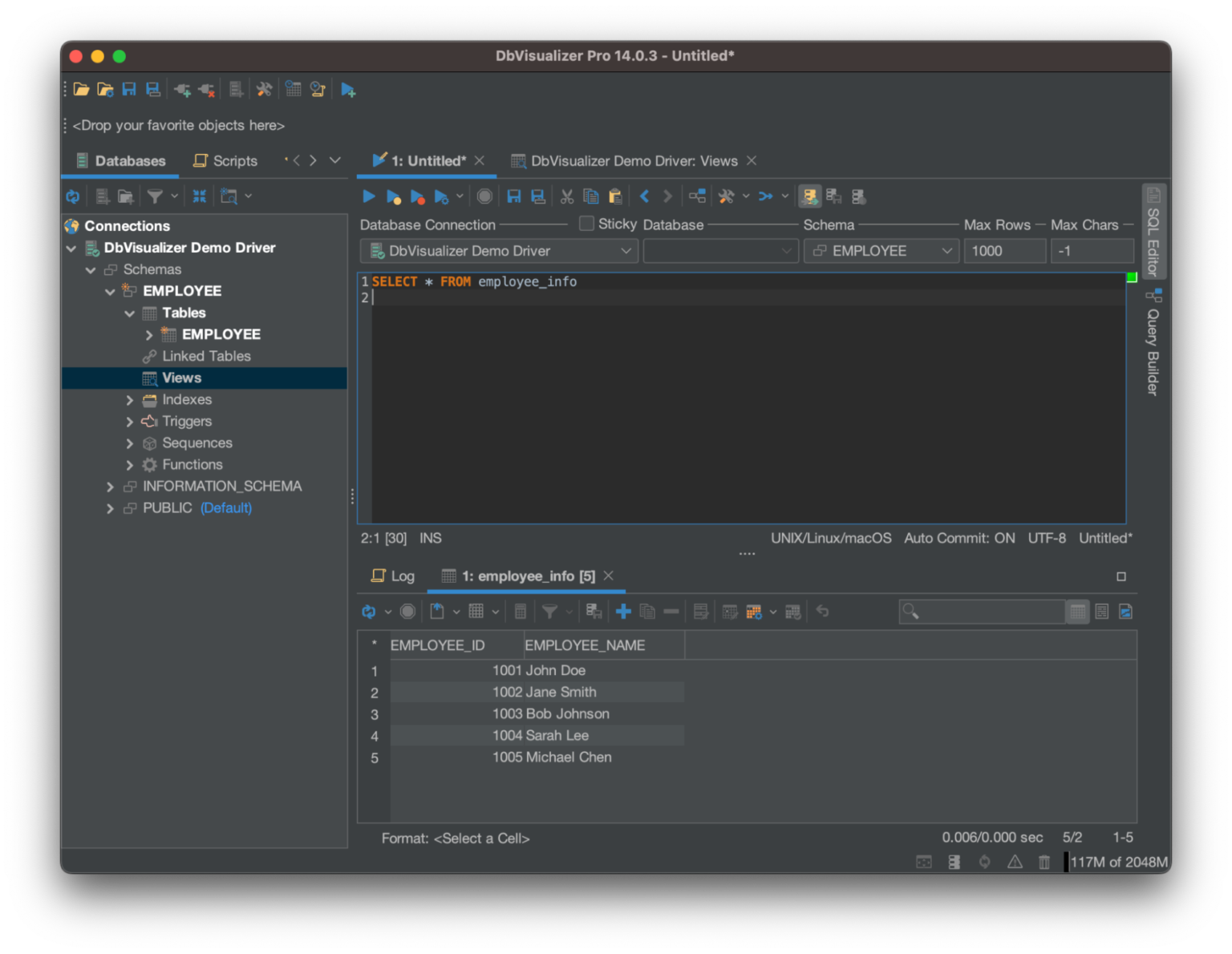Viewport: 1232px width, 954px height.
Task: Switch to the Log tab
Action: [x=392, y=576]
